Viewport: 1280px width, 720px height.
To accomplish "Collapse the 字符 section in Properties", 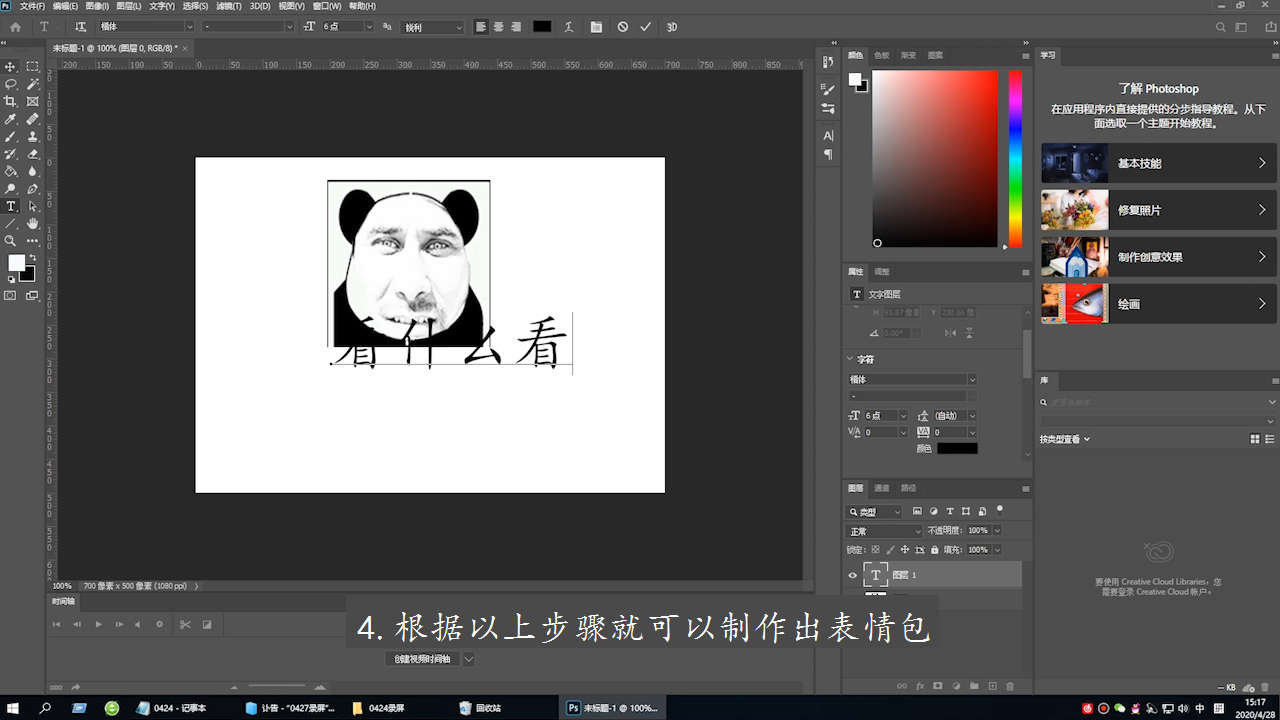I will pyautogui.click(x=852, y=359).
